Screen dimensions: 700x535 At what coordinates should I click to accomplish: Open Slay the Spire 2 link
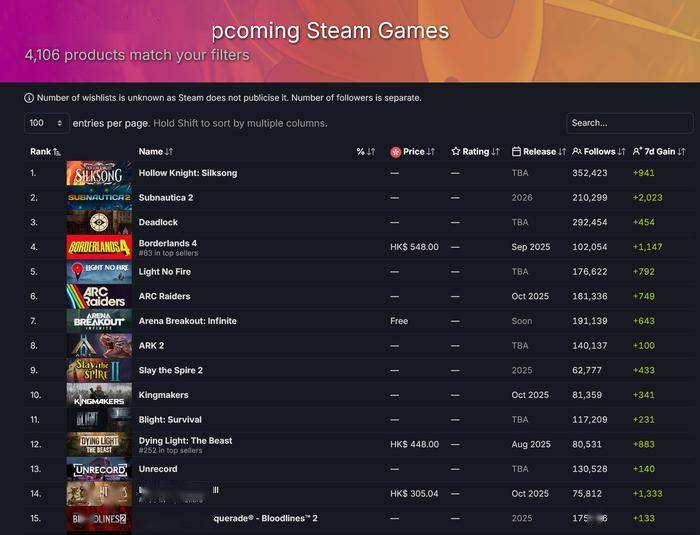point(171,370)
